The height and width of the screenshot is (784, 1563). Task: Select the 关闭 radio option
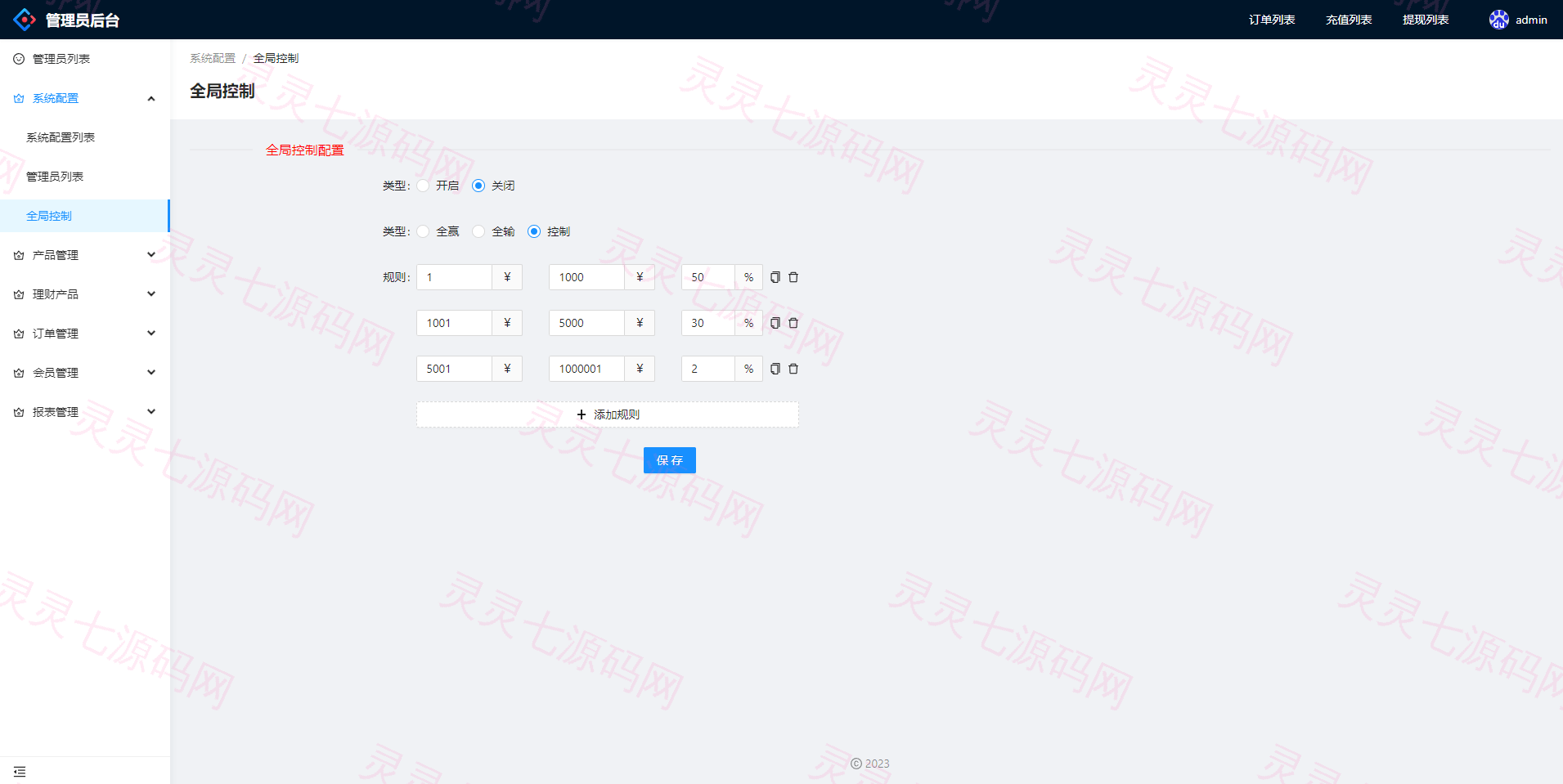click(478, 186)
